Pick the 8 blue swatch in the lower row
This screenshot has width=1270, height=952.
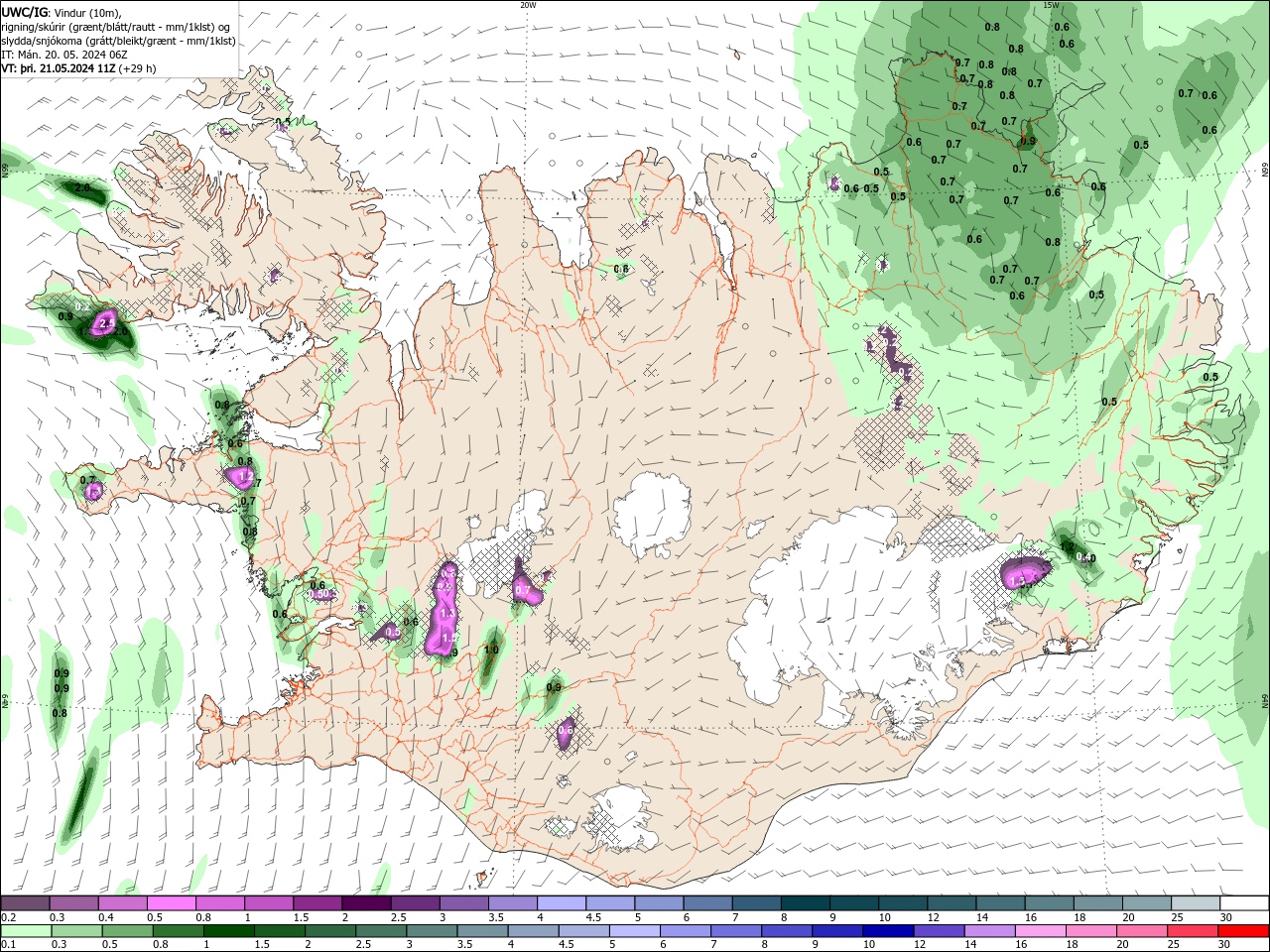787,931
